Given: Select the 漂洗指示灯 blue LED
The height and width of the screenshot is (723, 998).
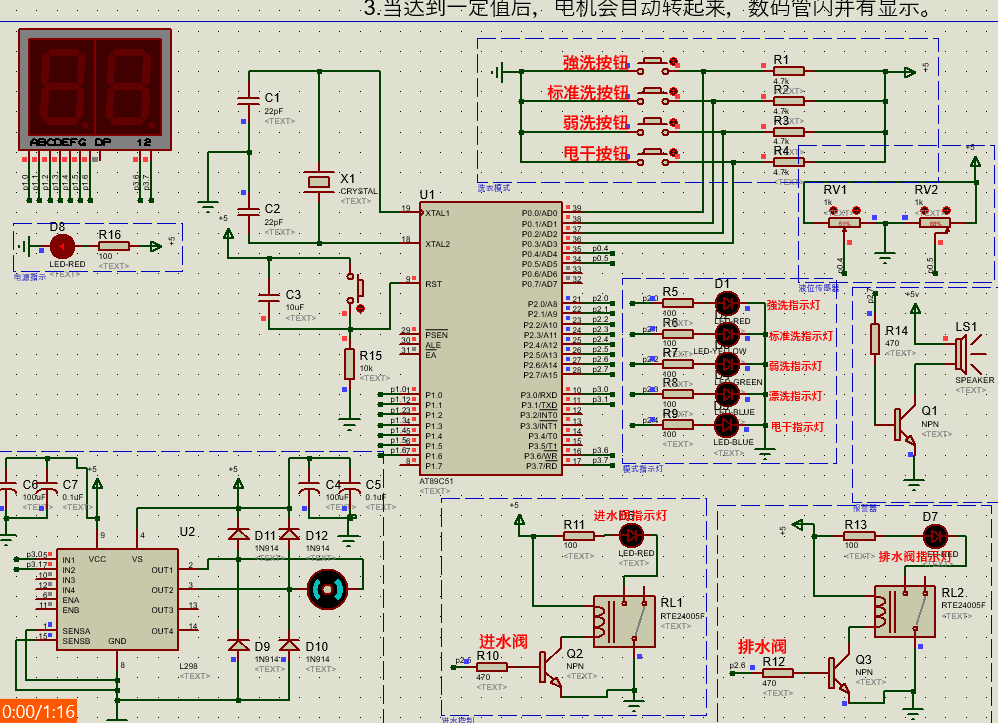Looking at the screenshot, I should tap(727, 395).
